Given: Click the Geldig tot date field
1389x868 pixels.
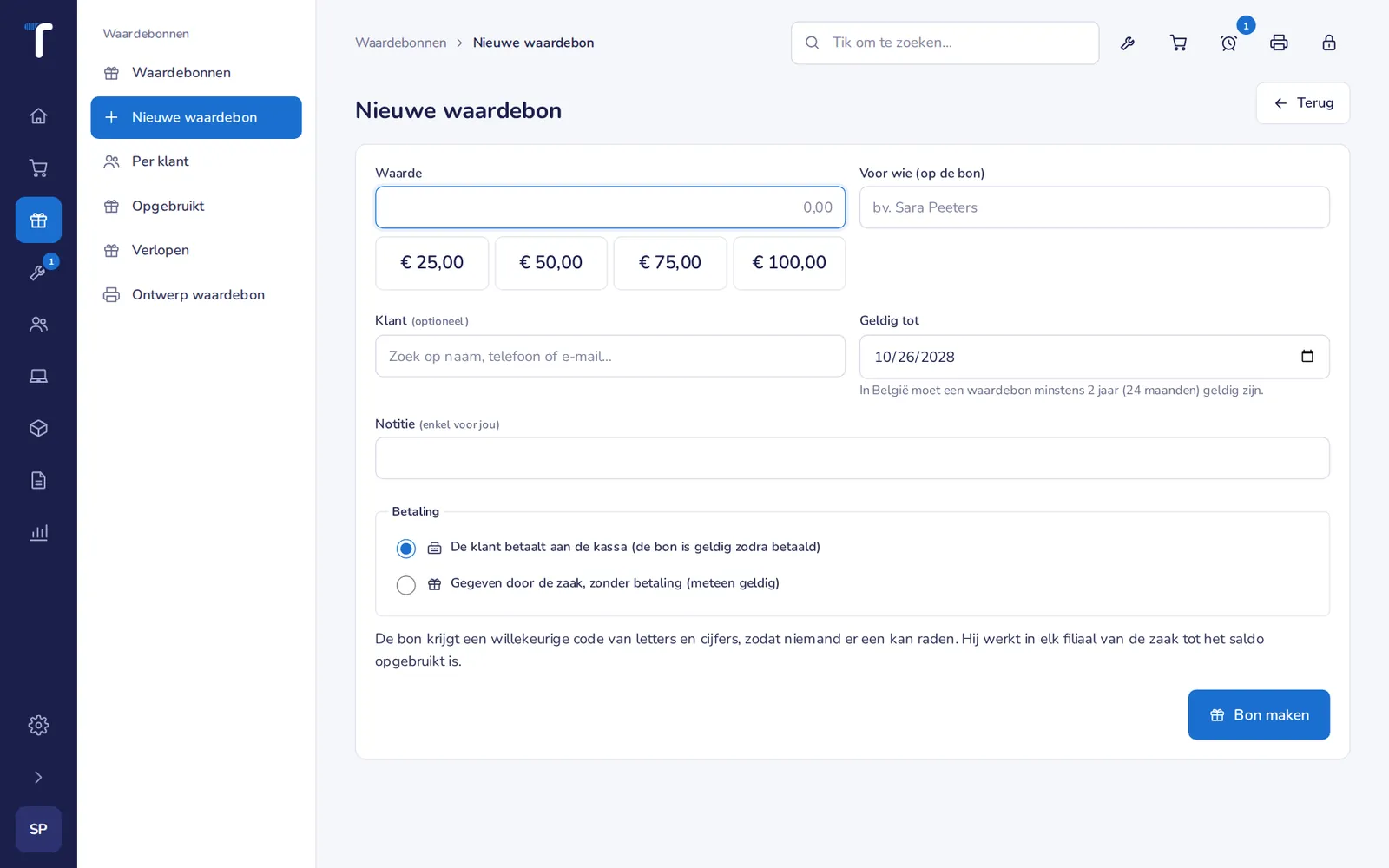Looking at the screenshot, I should coord(1095,357).
